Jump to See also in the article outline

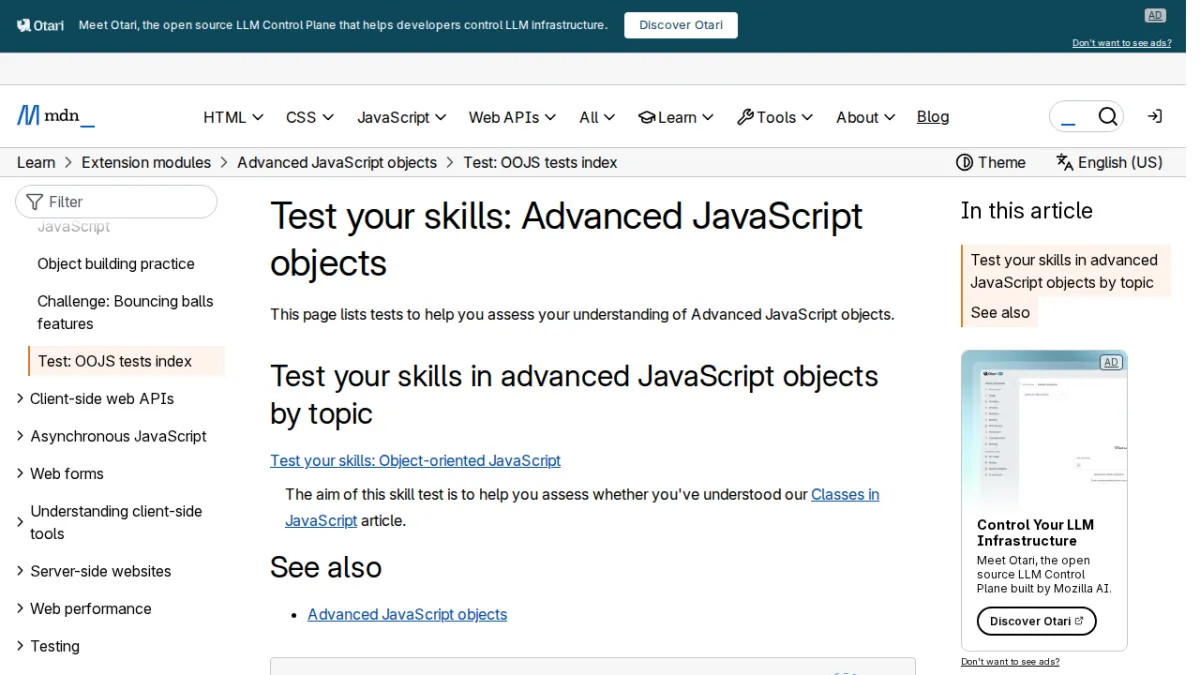pyautogui.click(x=1000, y=312)
